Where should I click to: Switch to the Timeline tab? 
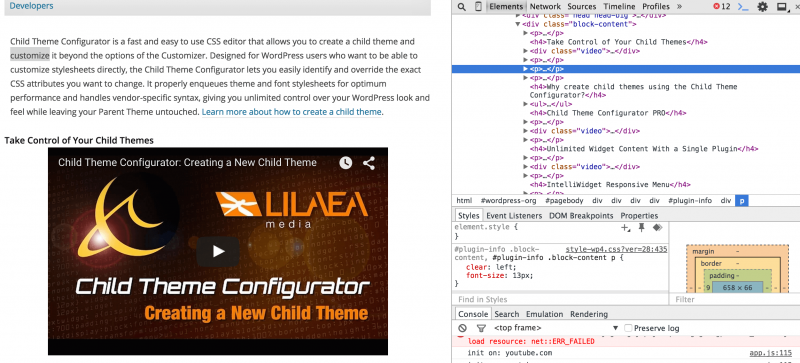(x=619, y=7)
